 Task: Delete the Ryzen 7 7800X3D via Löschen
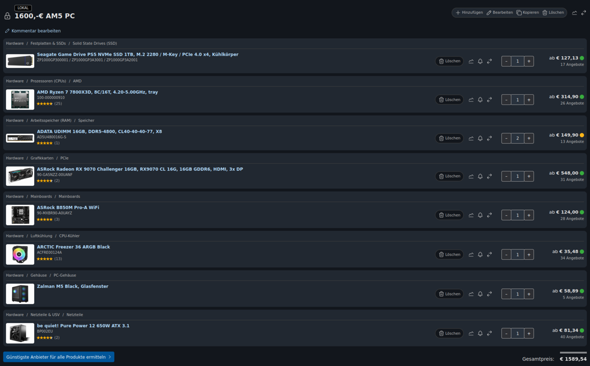(449, 100)
